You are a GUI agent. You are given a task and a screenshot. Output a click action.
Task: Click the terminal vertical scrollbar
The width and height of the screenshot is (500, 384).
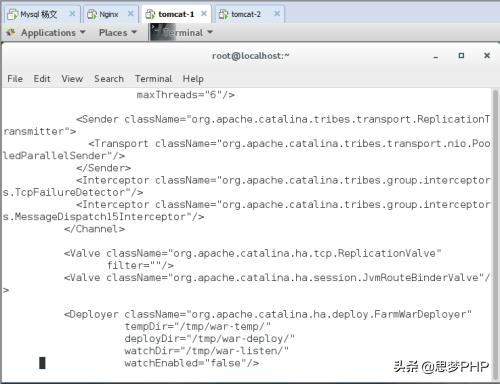coord(495,235)
